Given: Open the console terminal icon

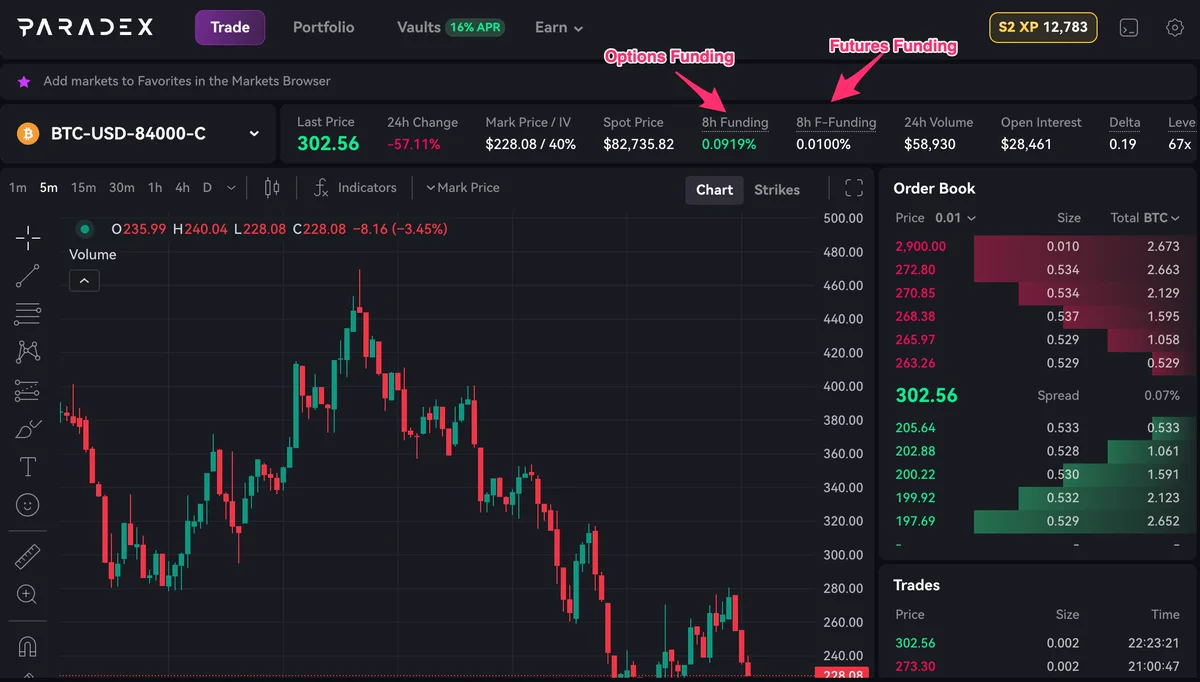Looking at the screenshot, I should pyautogui.click(x=1129, y=28).
